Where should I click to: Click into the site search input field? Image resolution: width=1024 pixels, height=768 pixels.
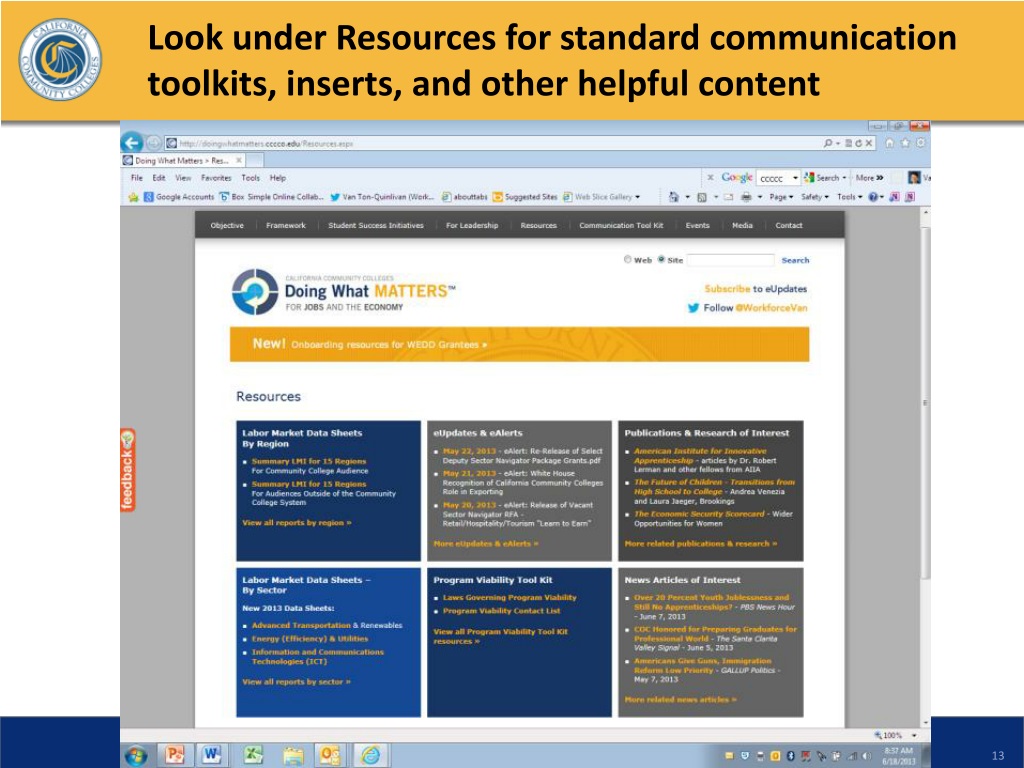tap(730, 260)
